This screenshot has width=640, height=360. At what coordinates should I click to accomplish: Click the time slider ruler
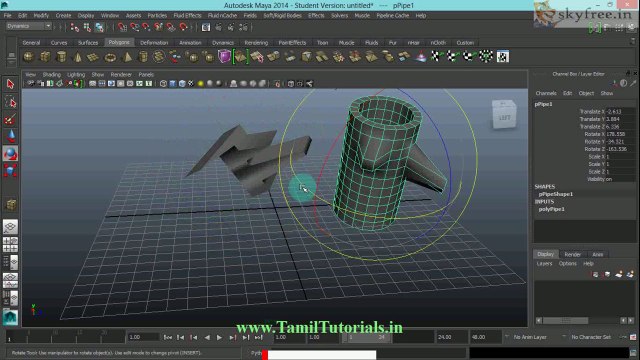[x=65, y=337]
